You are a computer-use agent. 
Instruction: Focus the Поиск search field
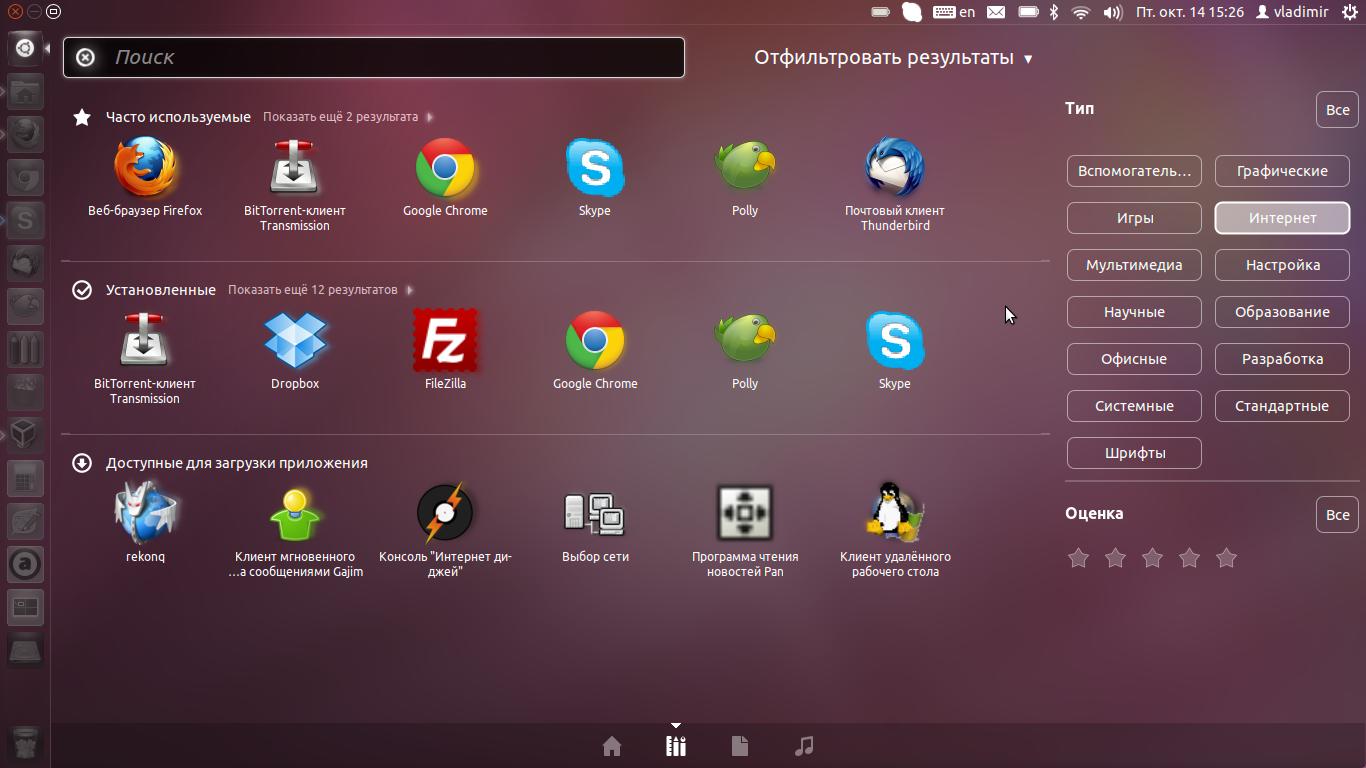pos(374,57)
